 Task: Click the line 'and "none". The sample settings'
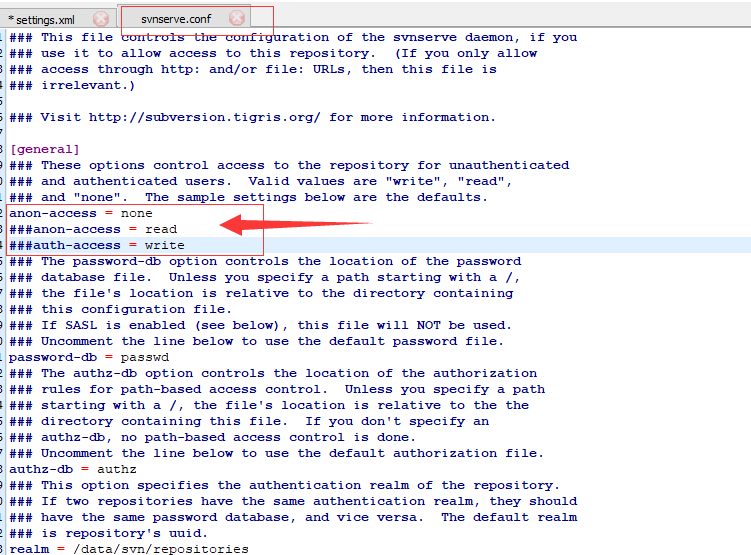(249, 197)
